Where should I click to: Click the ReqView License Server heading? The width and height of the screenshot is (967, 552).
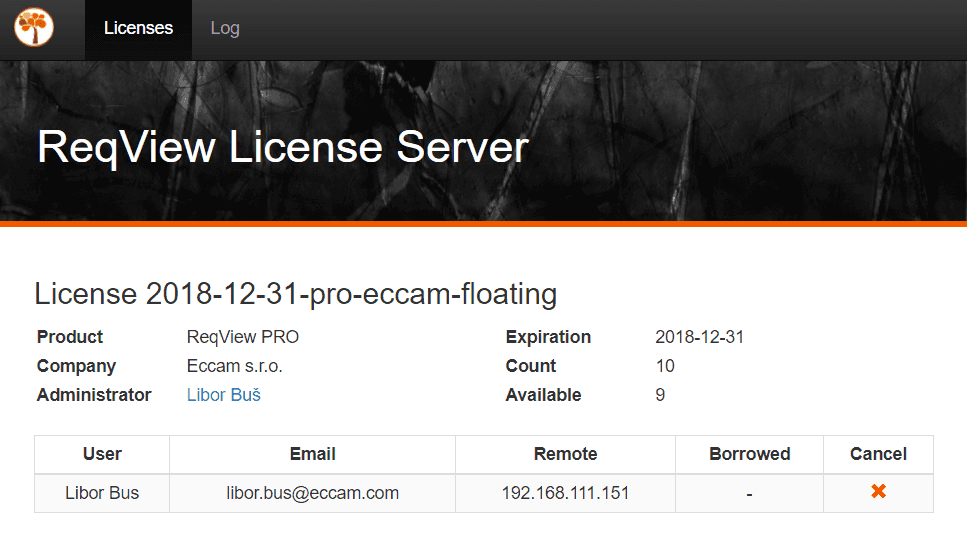tap(283, 148)
